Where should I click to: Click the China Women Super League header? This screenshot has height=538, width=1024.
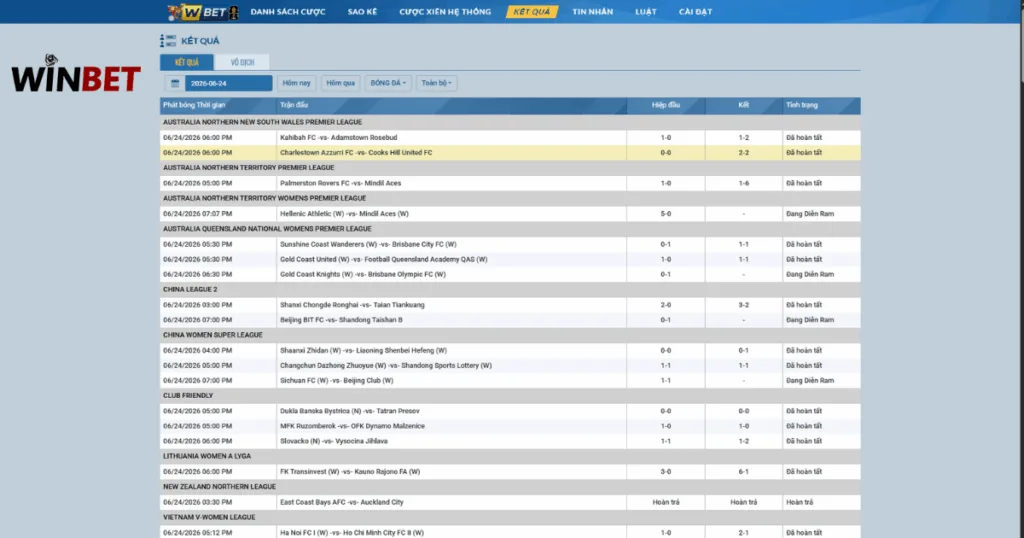[510, 335]
